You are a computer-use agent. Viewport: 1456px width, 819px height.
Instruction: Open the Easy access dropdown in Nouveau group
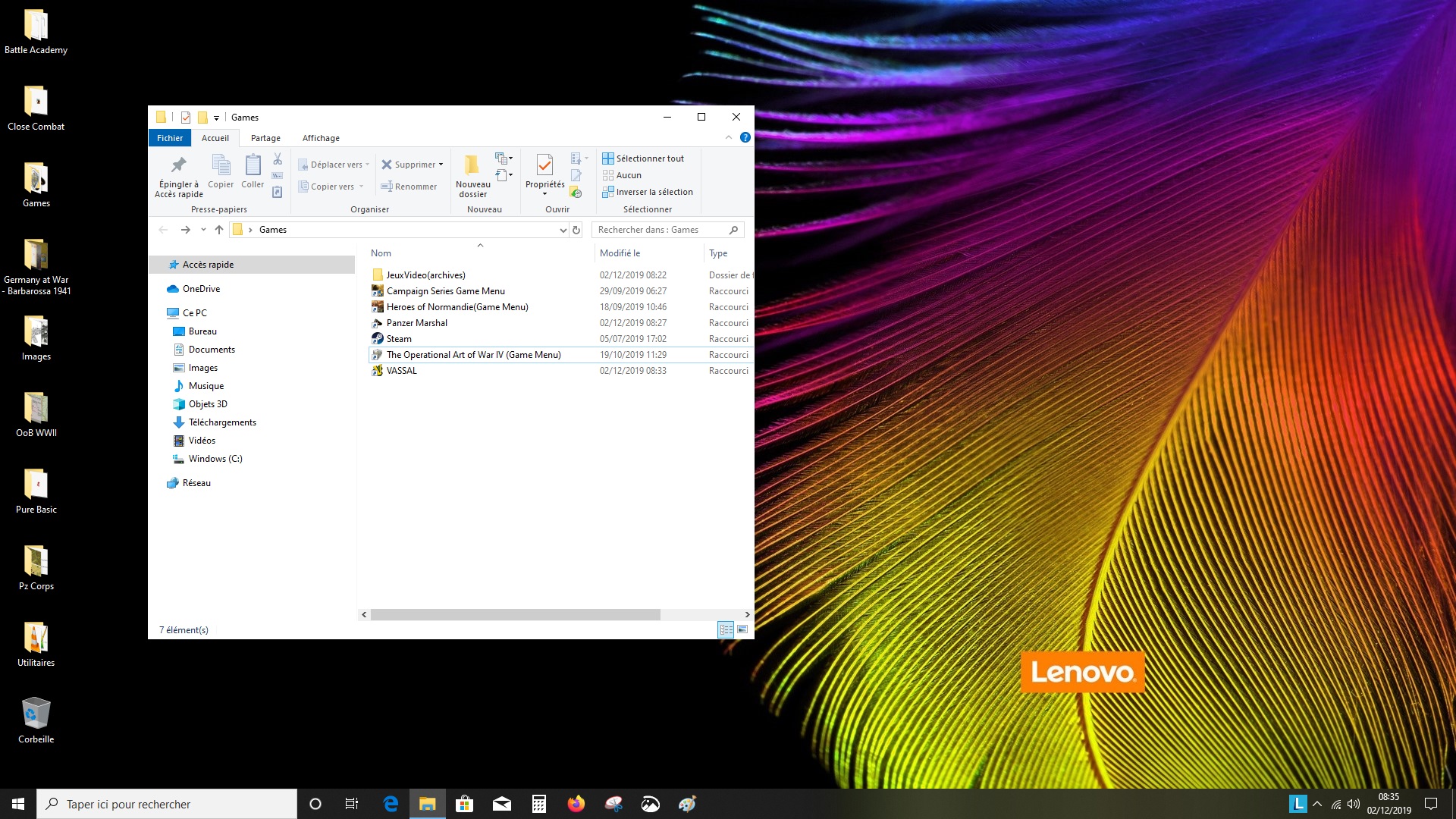click(x=504, y=175)
